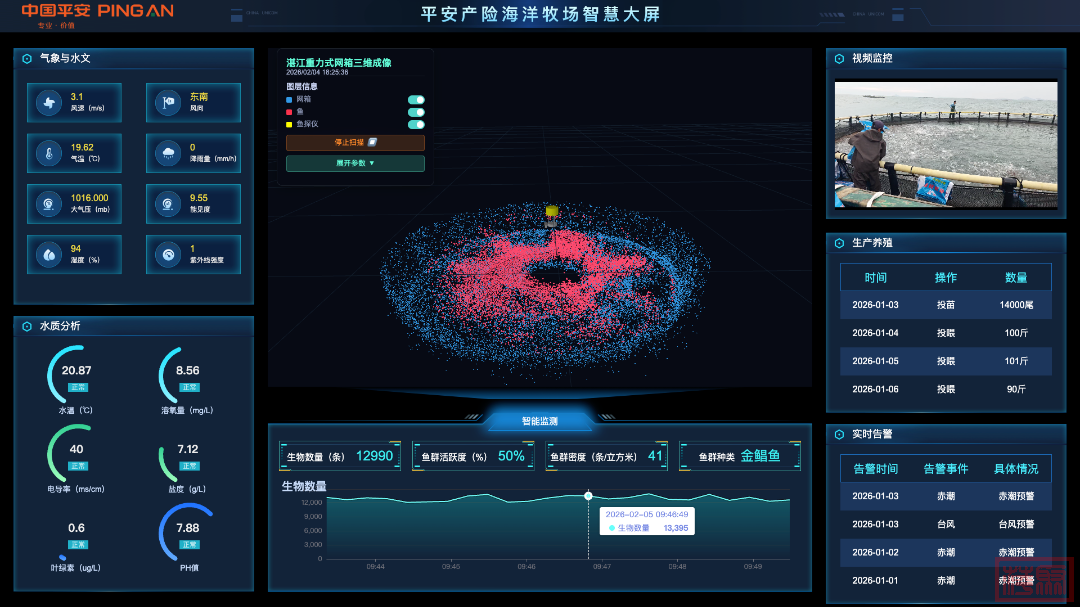1080x607 pixels.
Task: Open the video surveillance feed thumbnail
Action: (946, 146)
